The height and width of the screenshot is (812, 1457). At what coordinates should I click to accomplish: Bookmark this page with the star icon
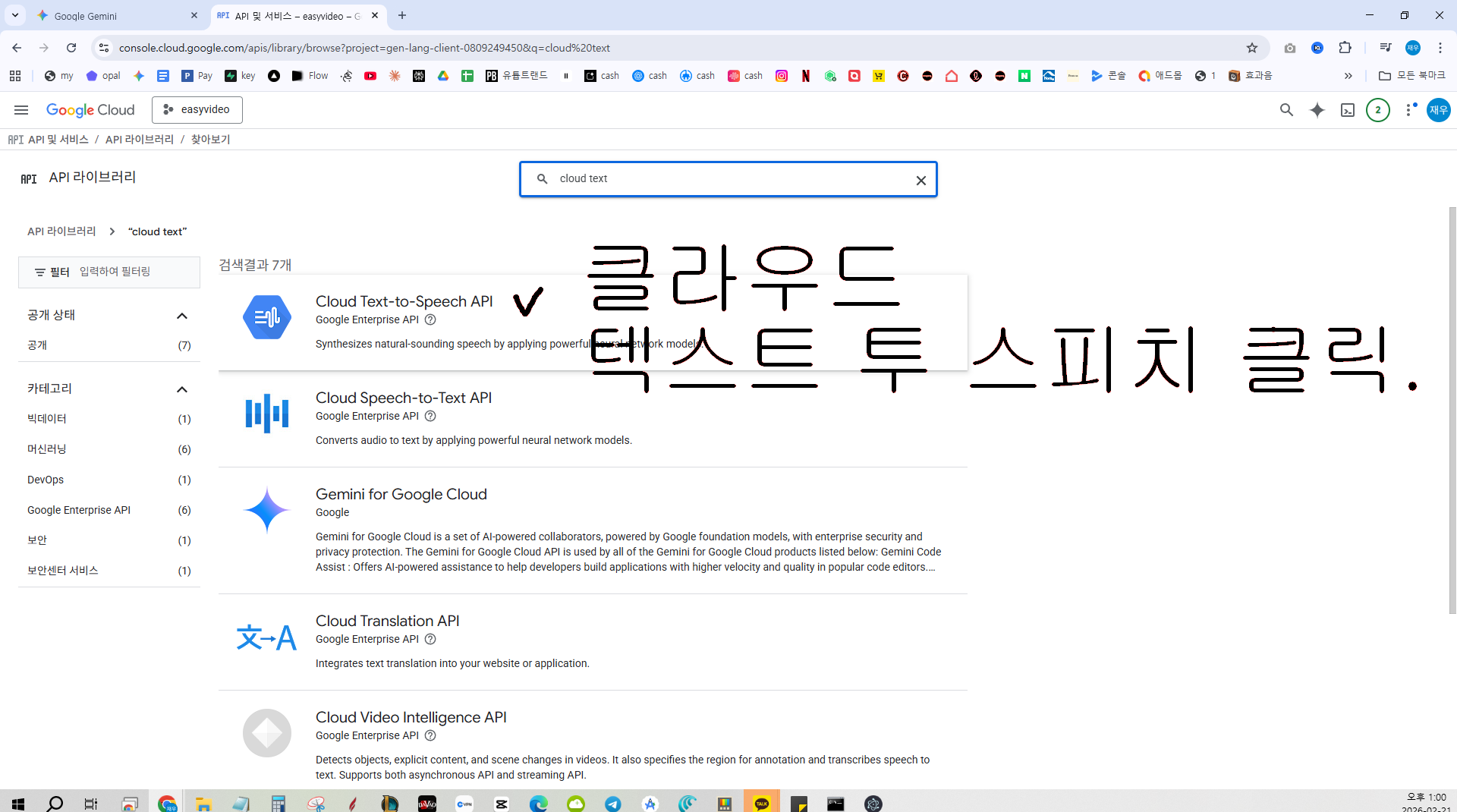1252,48
